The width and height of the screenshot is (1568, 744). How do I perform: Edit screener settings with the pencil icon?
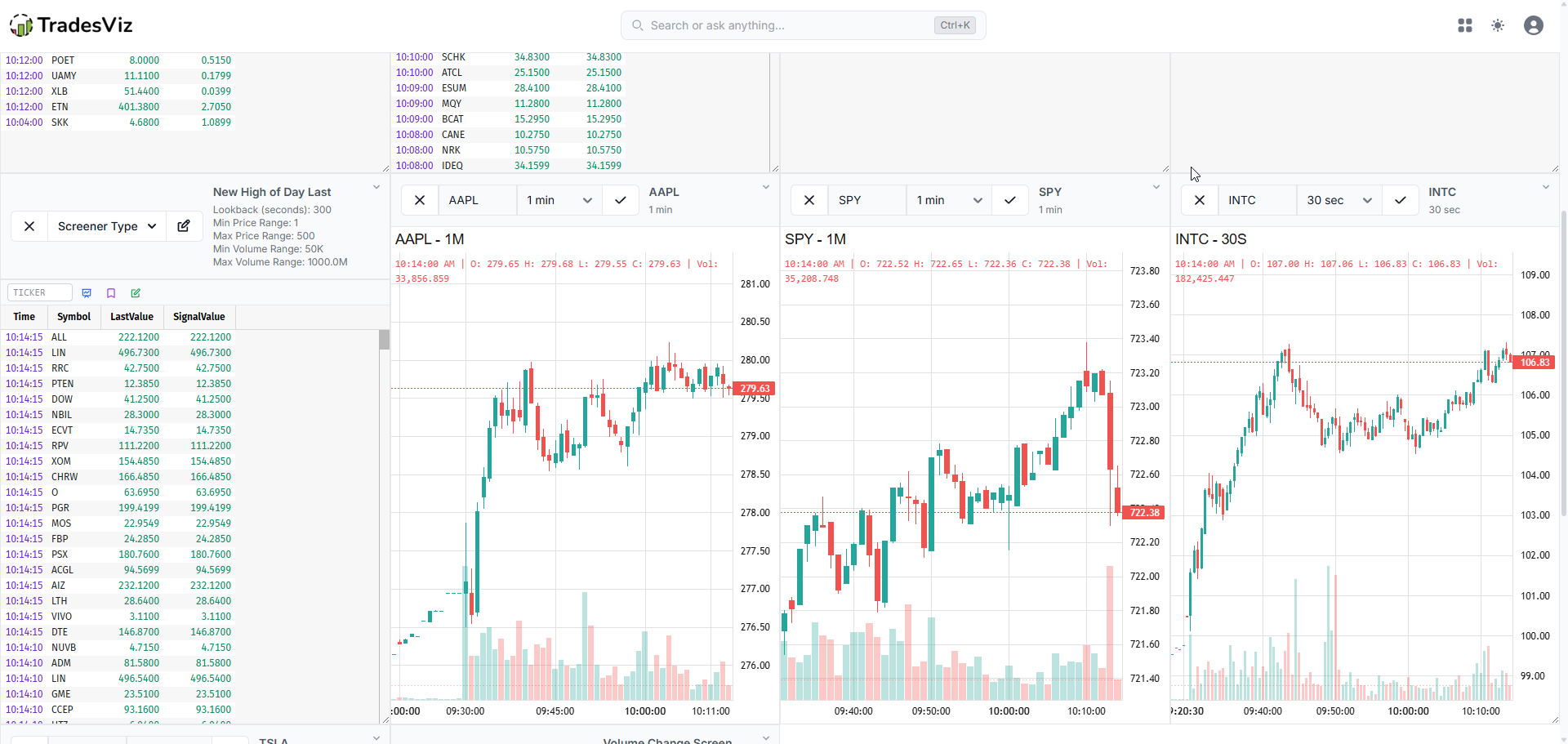[x=184, y=226]
